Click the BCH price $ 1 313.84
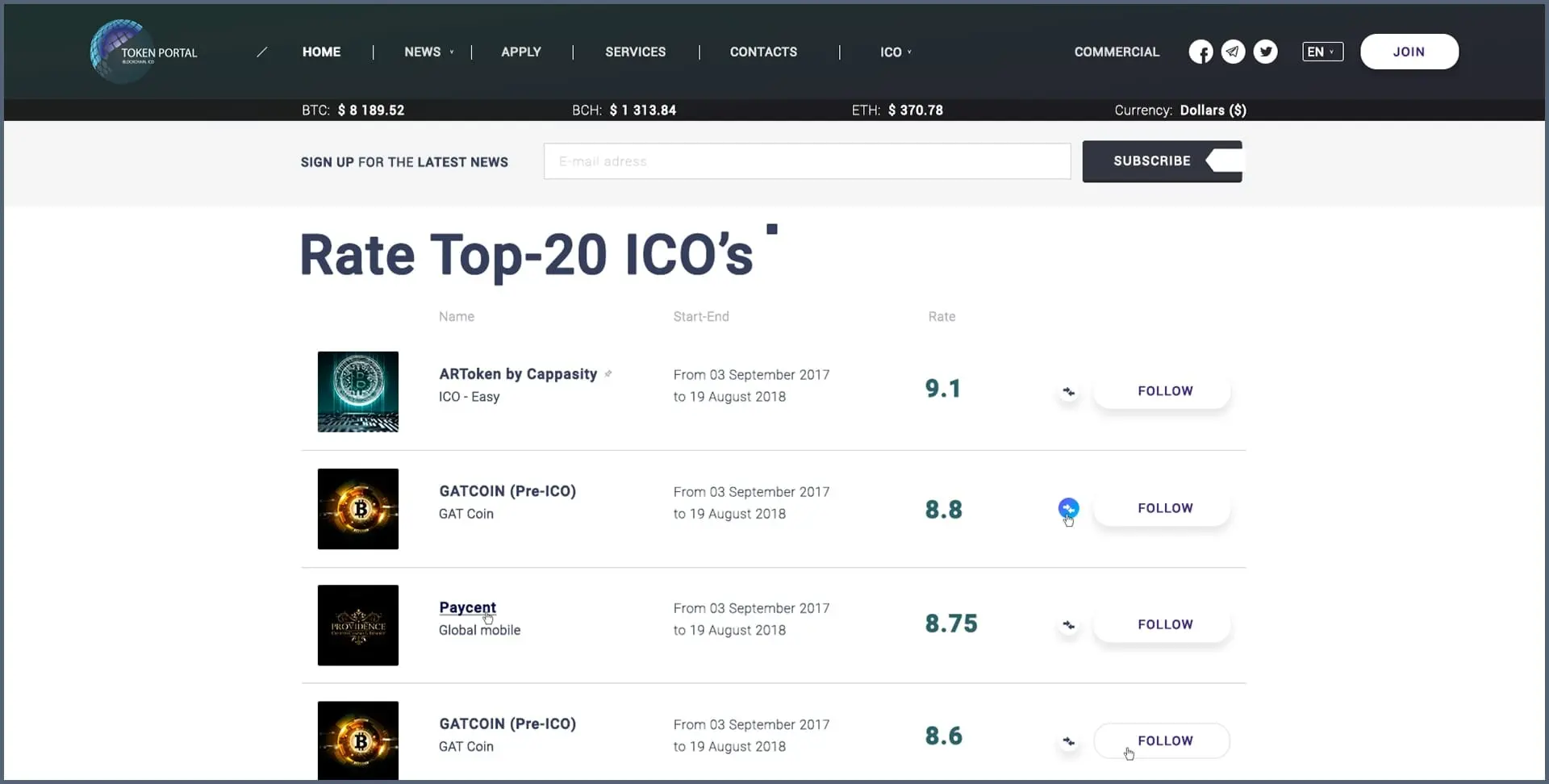This screenshot has height=784, width=1549. [643, 111]
